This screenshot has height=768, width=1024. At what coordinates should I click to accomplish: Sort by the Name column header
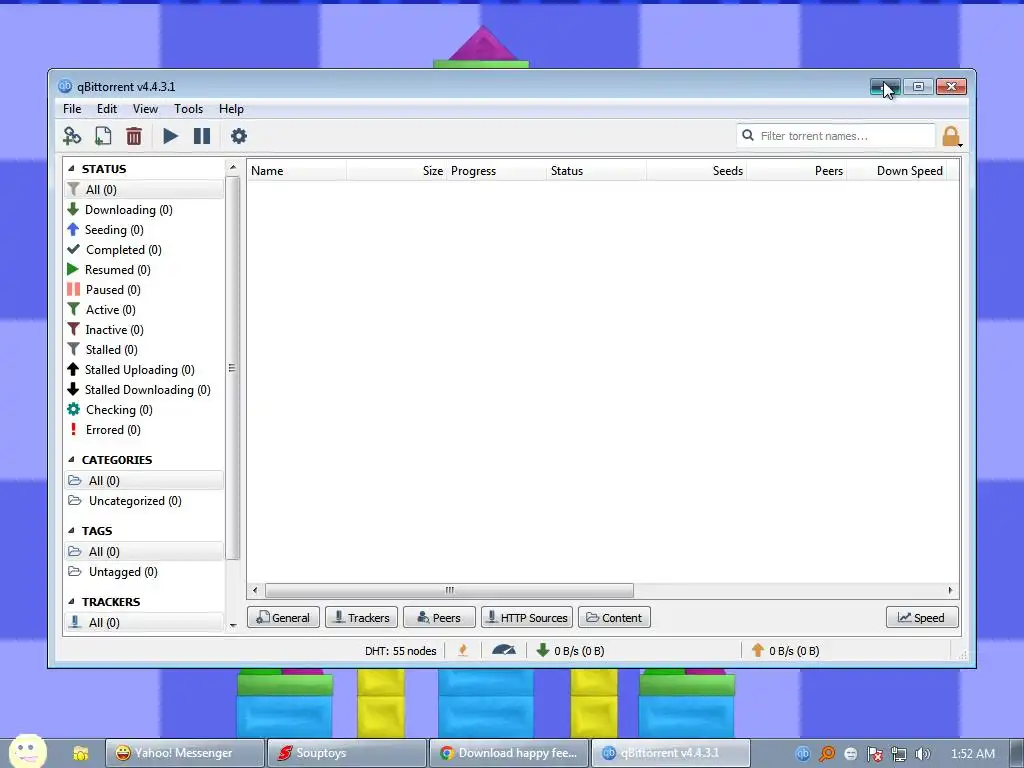[x=297, y=170]
